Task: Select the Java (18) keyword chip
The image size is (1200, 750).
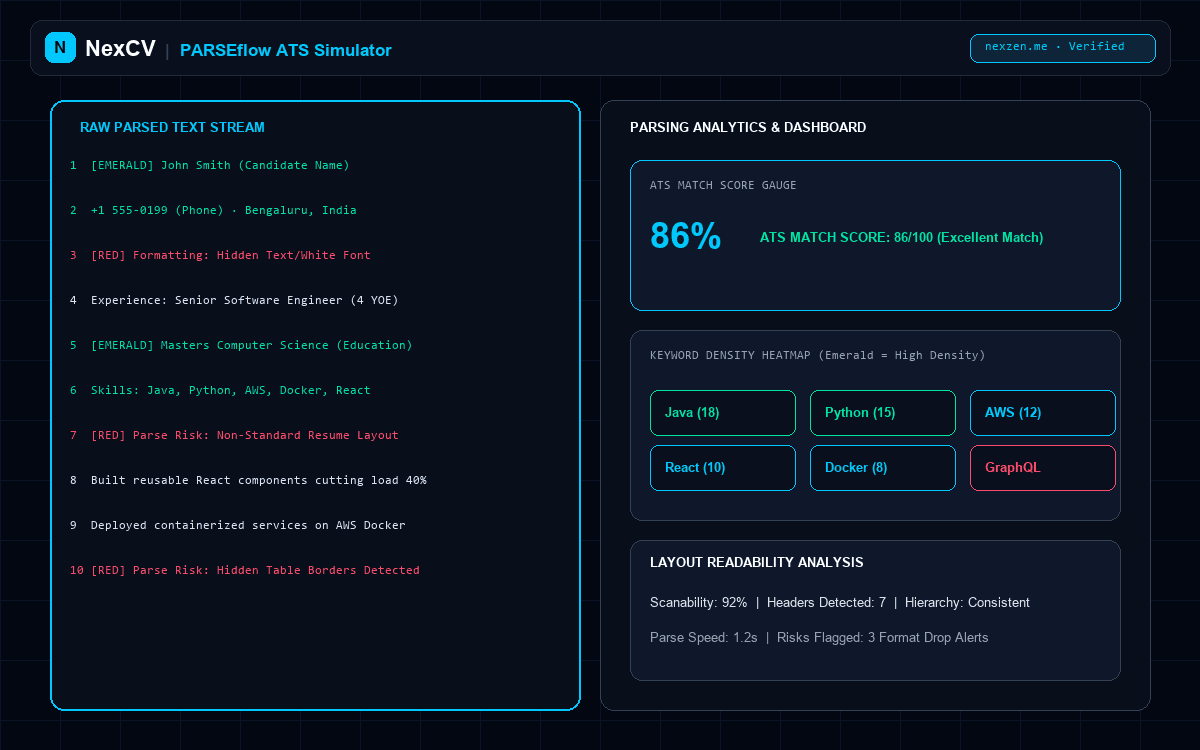Action: coord(723,413)
